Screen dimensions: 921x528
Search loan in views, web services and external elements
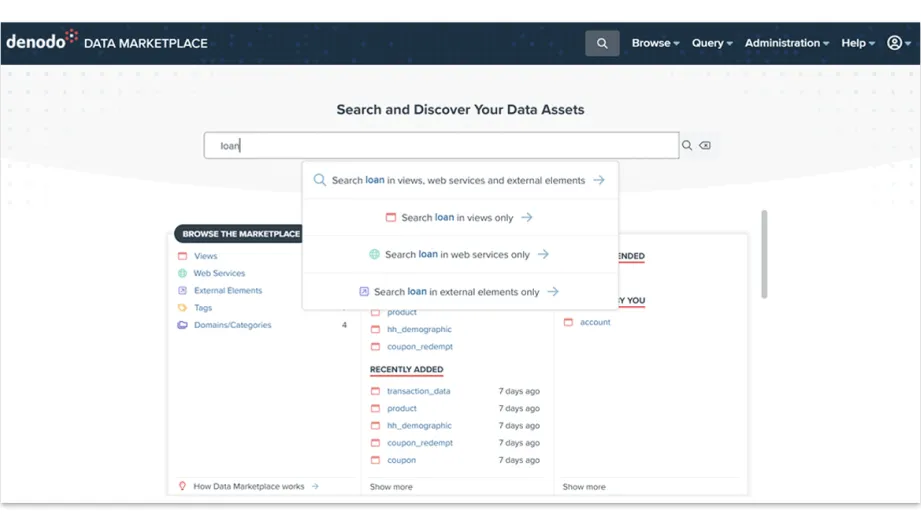pyautogui.click(x=460, y=180)
